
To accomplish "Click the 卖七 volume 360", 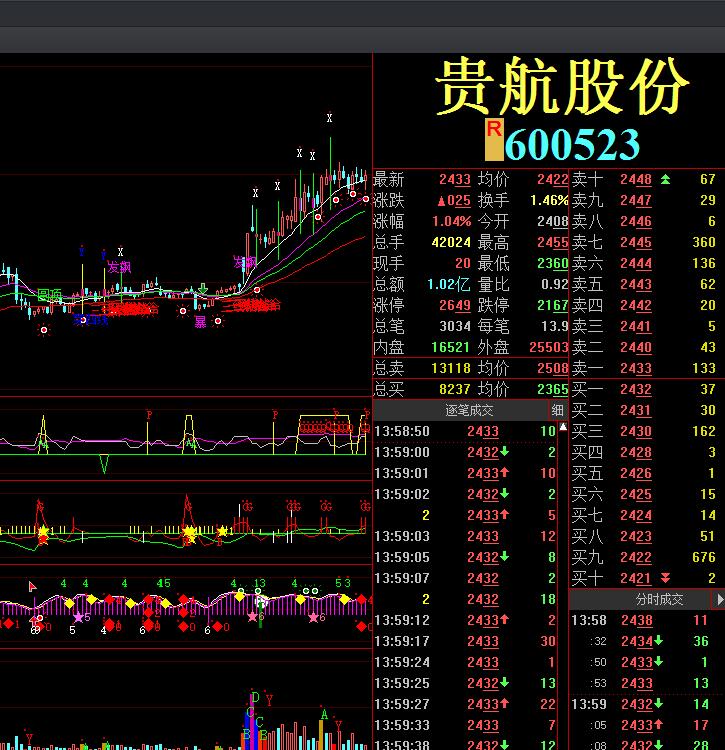I will coord(703,243).
